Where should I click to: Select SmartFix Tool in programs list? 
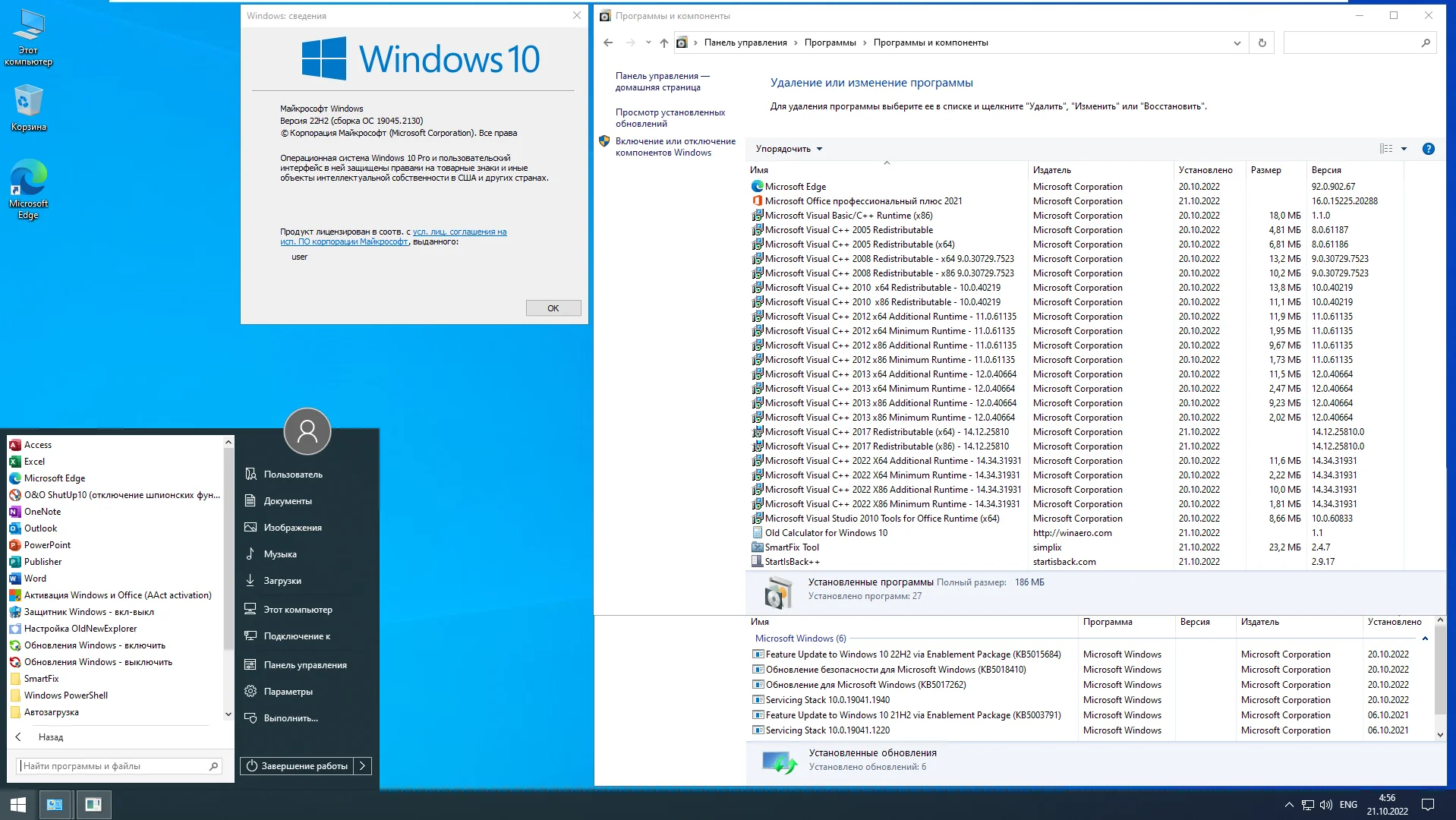[x=792, y=547]
